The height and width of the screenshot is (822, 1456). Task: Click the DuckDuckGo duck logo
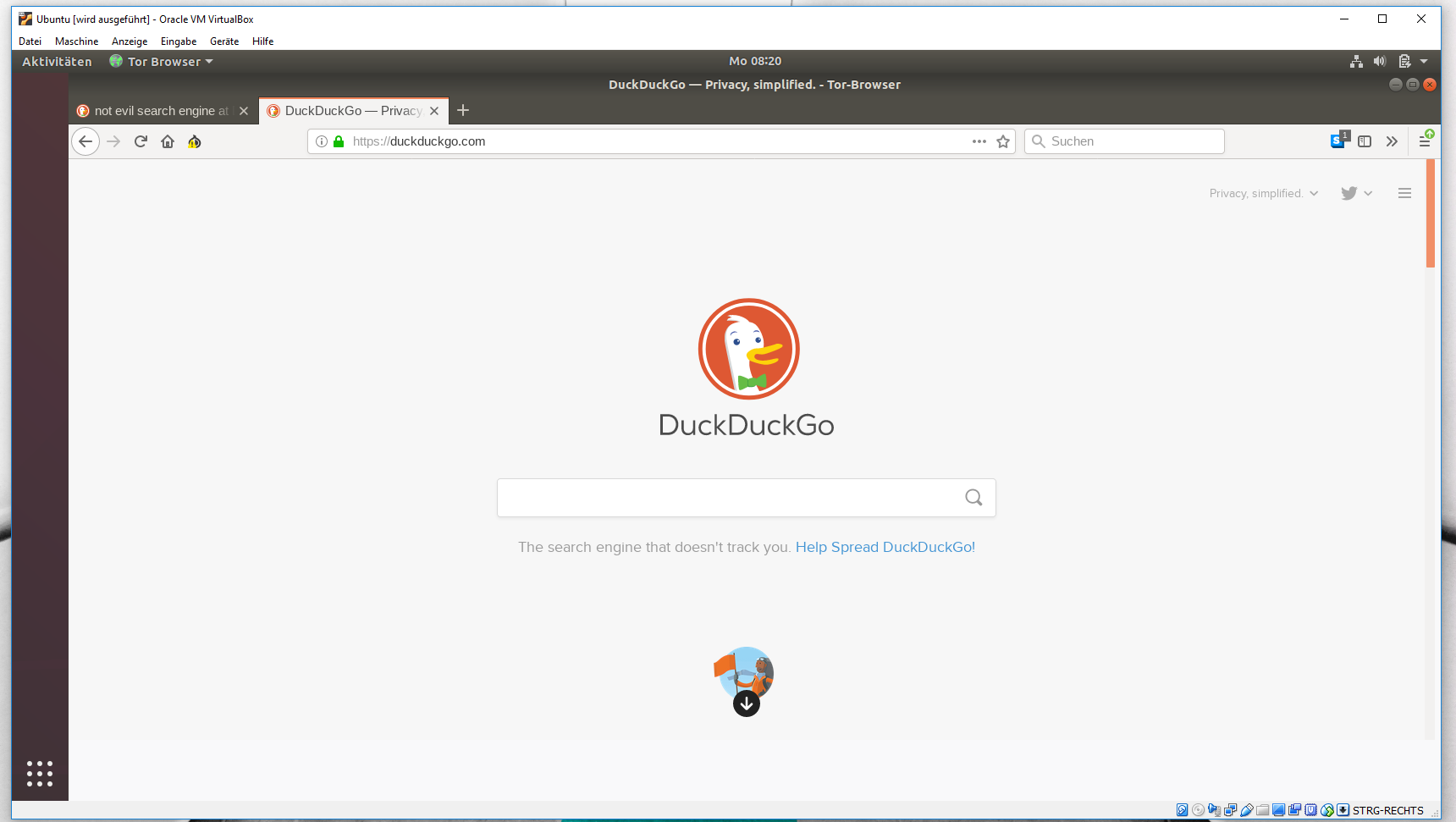[748, 349]
